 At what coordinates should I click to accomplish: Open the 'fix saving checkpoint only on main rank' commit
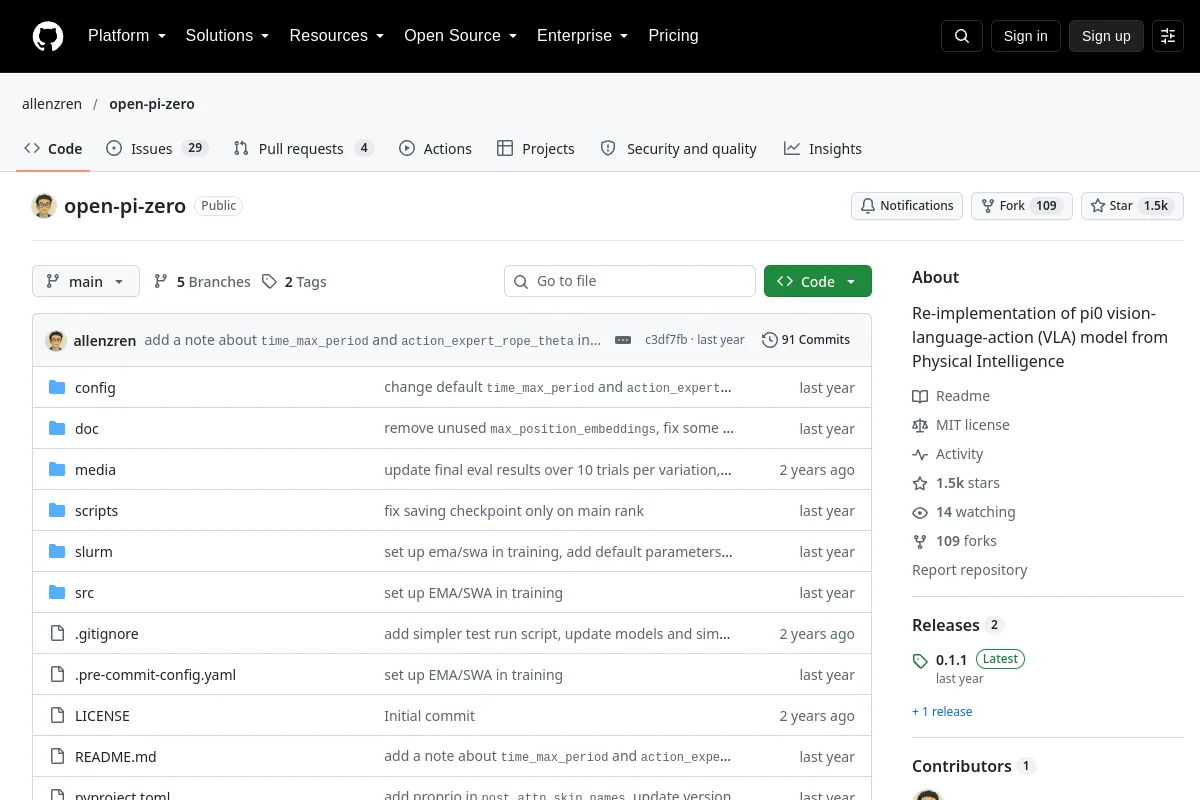click(514, 511)
